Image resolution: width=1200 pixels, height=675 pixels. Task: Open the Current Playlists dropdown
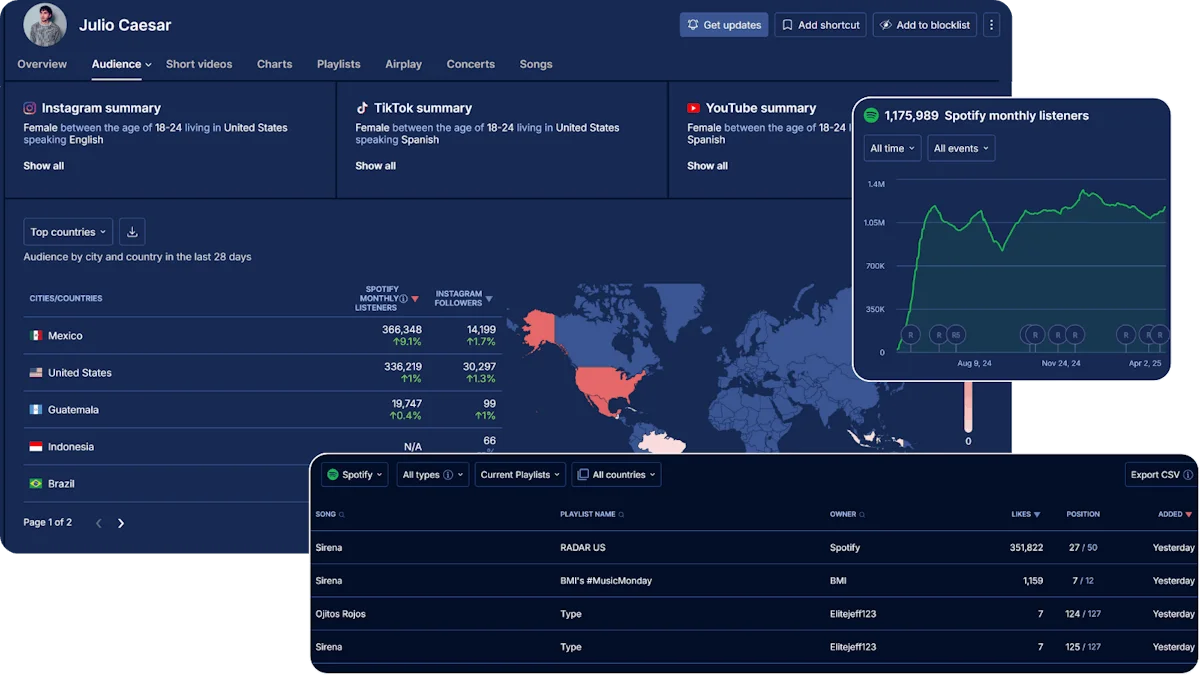(x=520, y=475)
